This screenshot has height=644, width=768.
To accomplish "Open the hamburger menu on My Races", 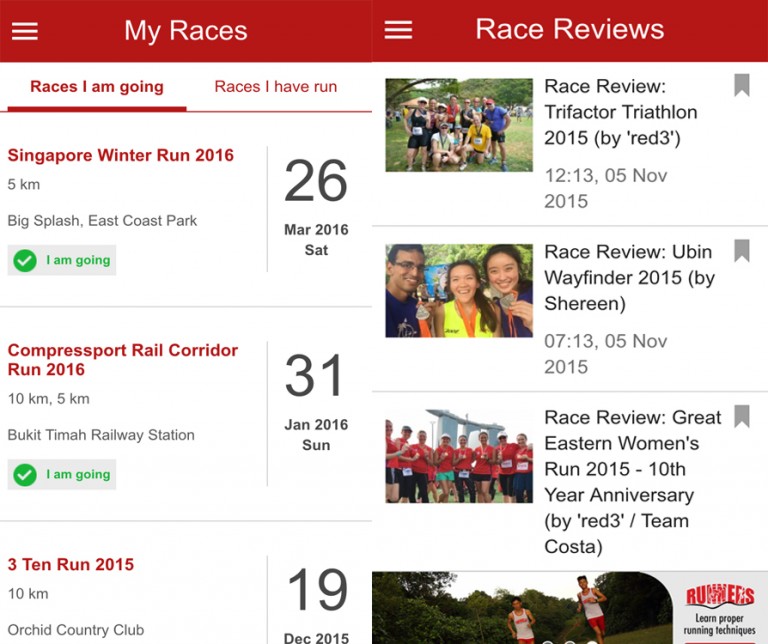I will pyautogui.click(x=25, y=31).
